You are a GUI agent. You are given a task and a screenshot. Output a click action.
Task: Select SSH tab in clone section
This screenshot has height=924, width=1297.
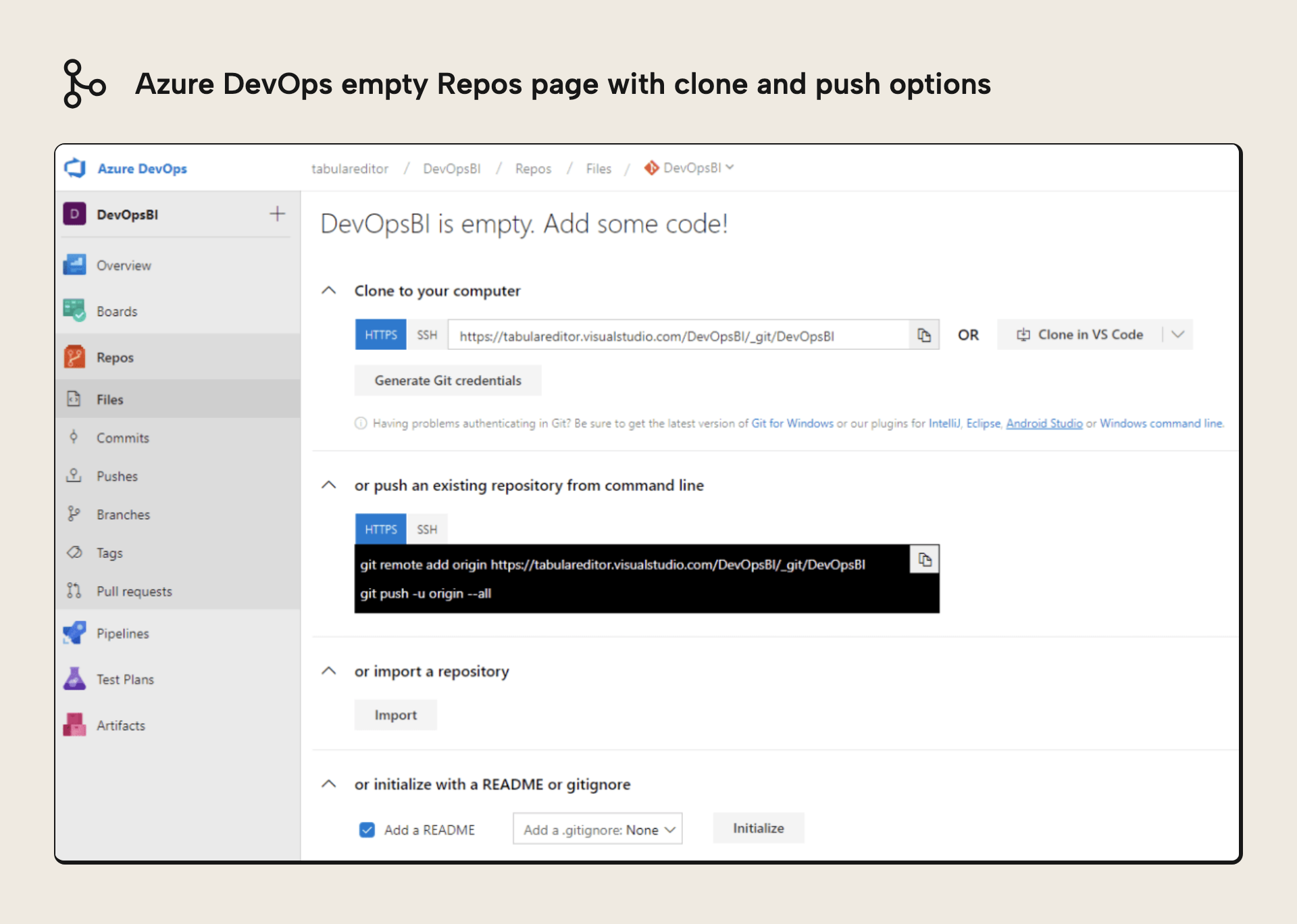427,335
